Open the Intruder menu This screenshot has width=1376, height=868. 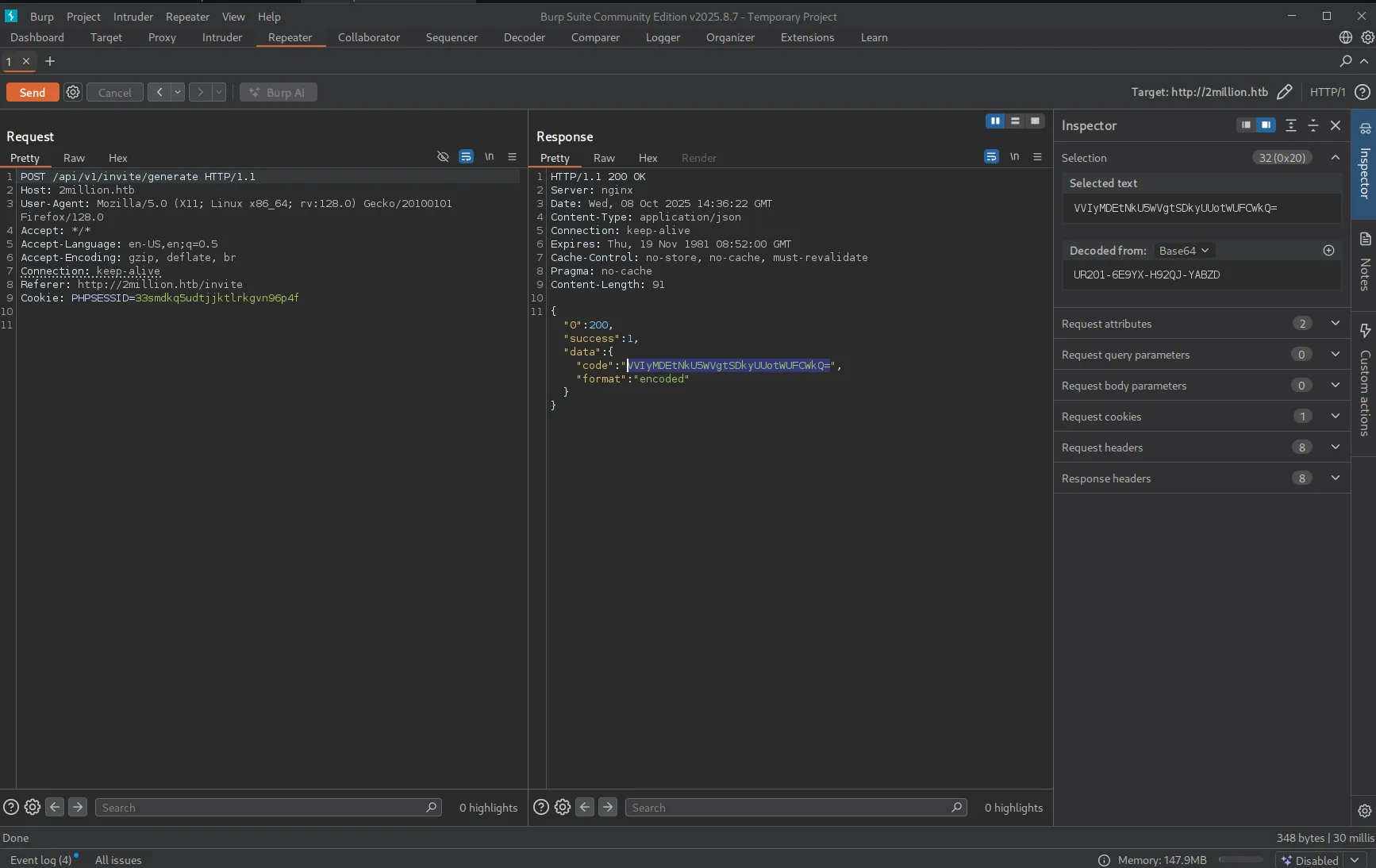point(133,17)
